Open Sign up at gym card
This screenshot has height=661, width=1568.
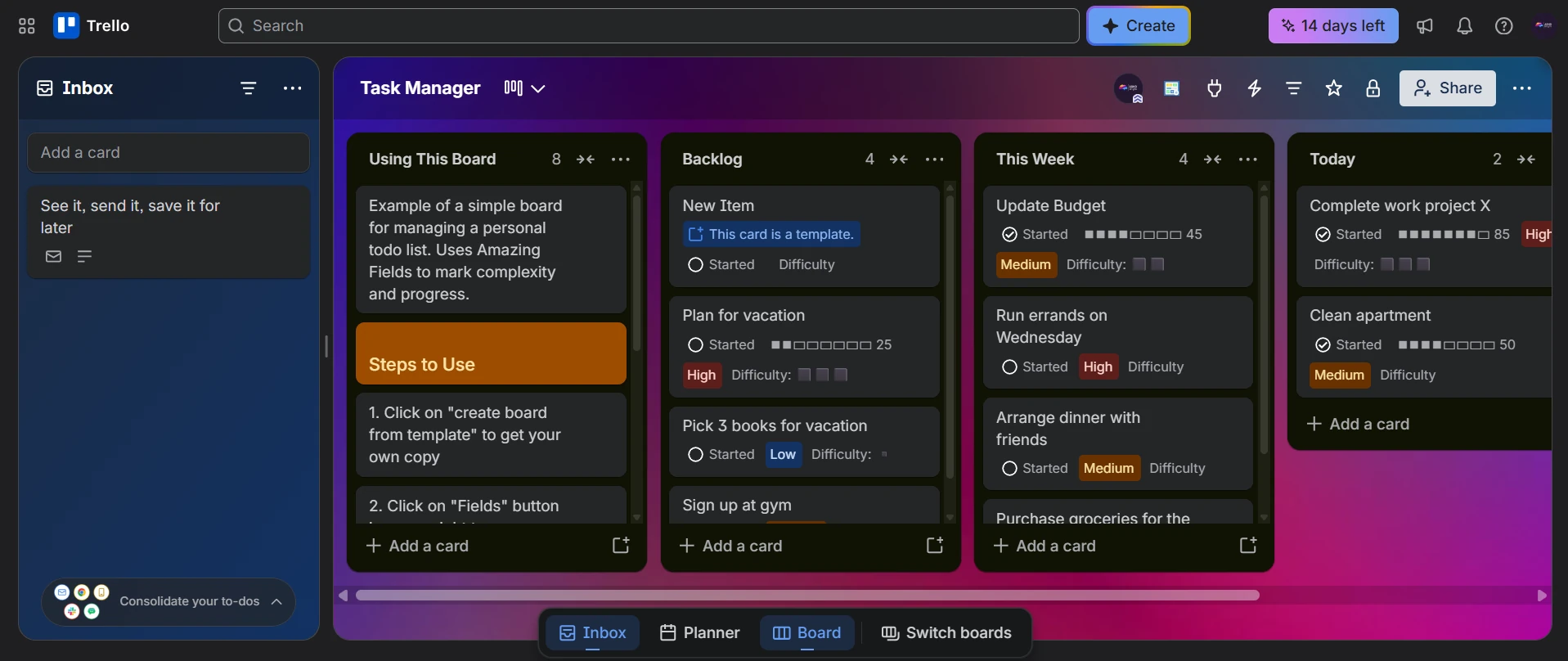[805, 506]
